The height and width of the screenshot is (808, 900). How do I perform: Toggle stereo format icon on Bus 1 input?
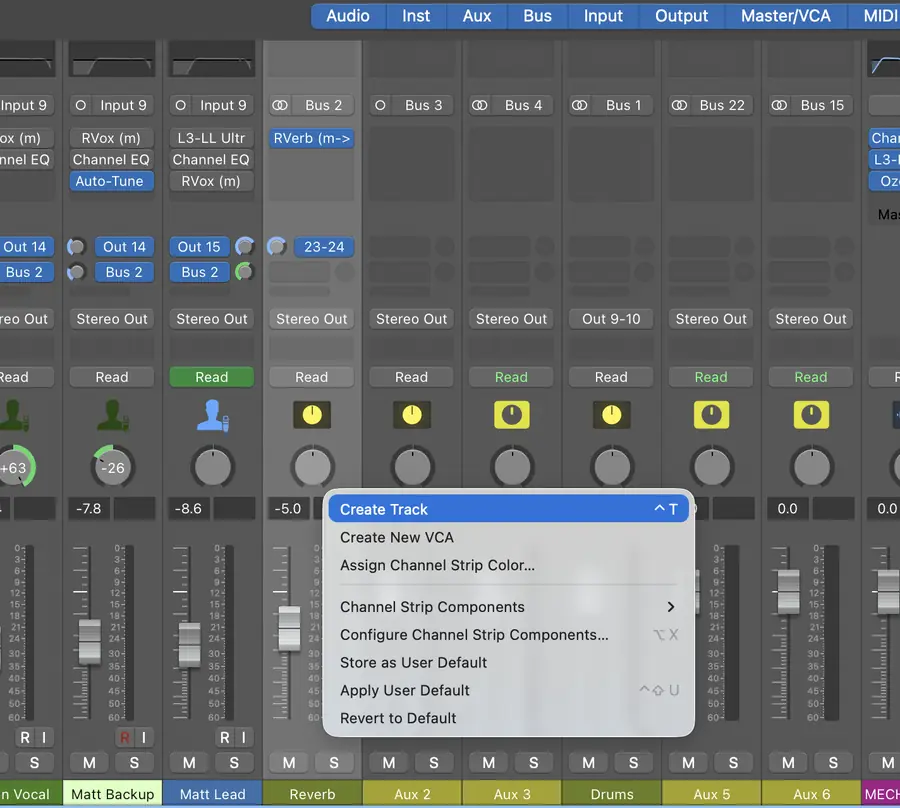point(579,106)
